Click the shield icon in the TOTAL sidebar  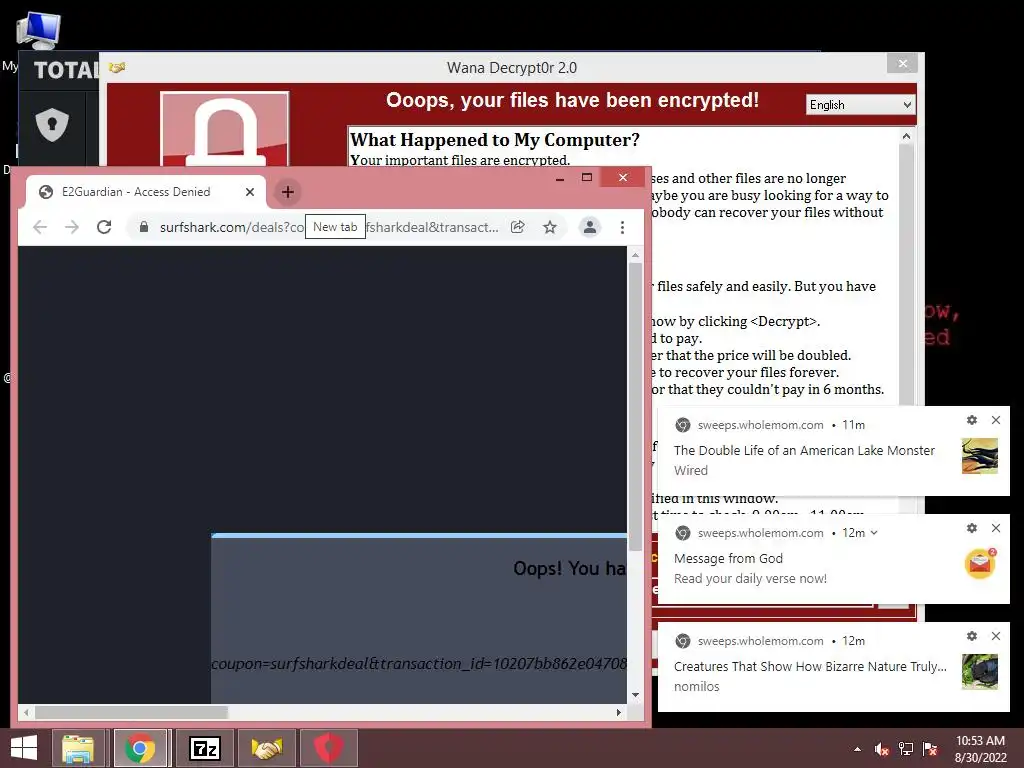(52, 125)
